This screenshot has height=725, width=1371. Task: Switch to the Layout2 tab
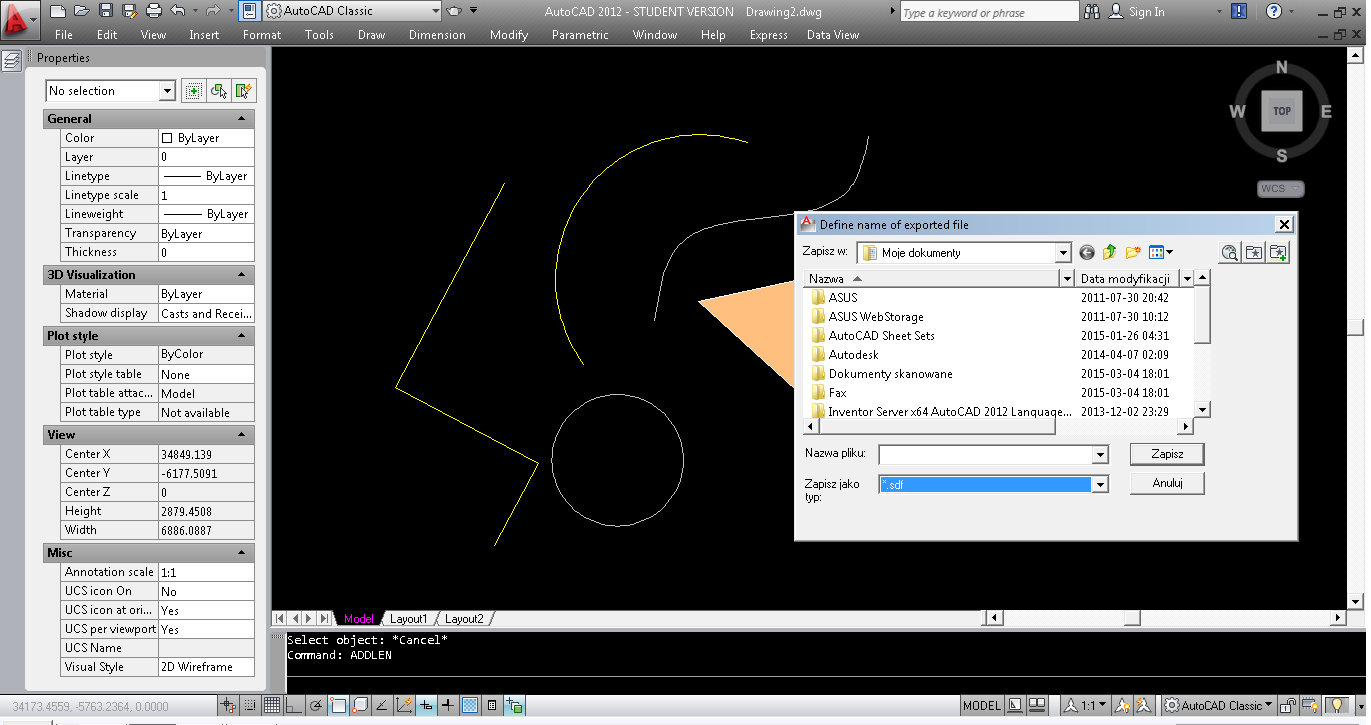tap(464, 619)
